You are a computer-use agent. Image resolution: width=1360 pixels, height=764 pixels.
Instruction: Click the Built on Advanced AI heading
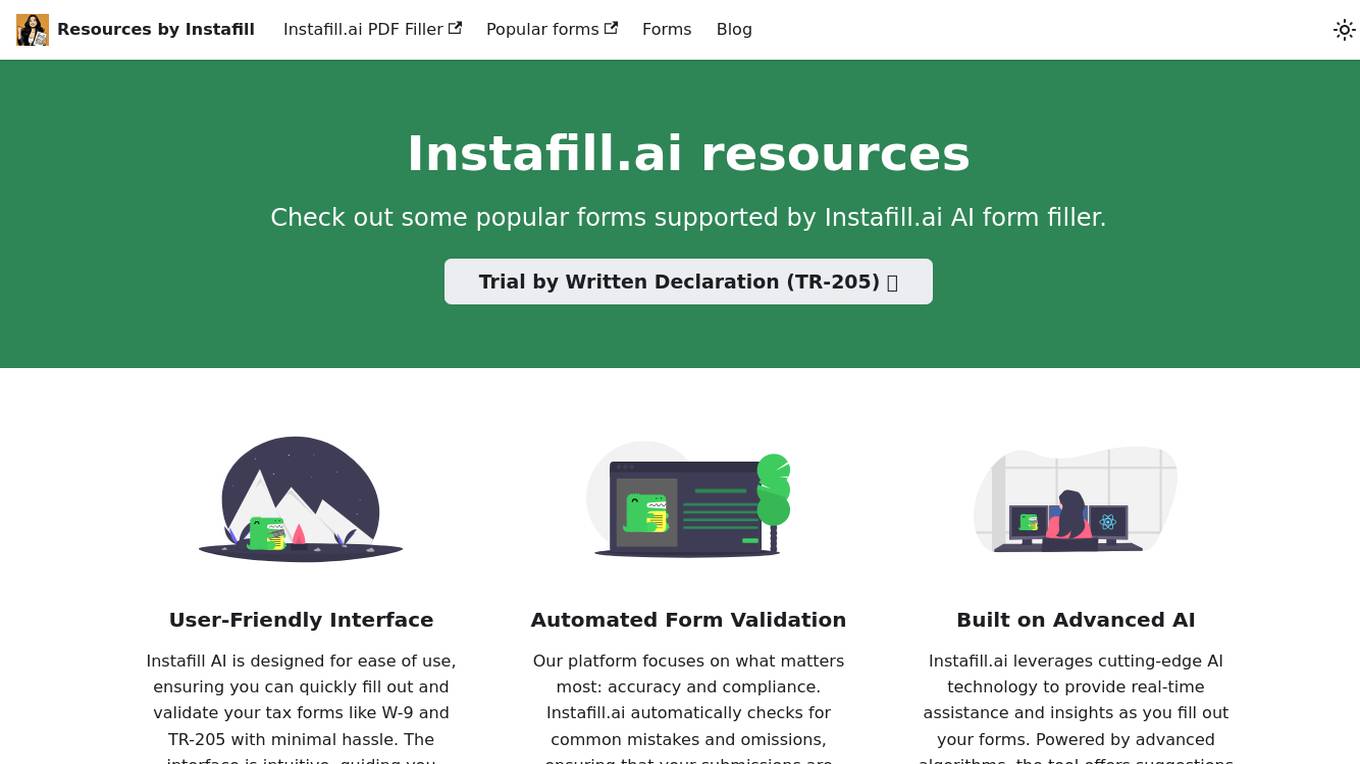coord(1076,620)
